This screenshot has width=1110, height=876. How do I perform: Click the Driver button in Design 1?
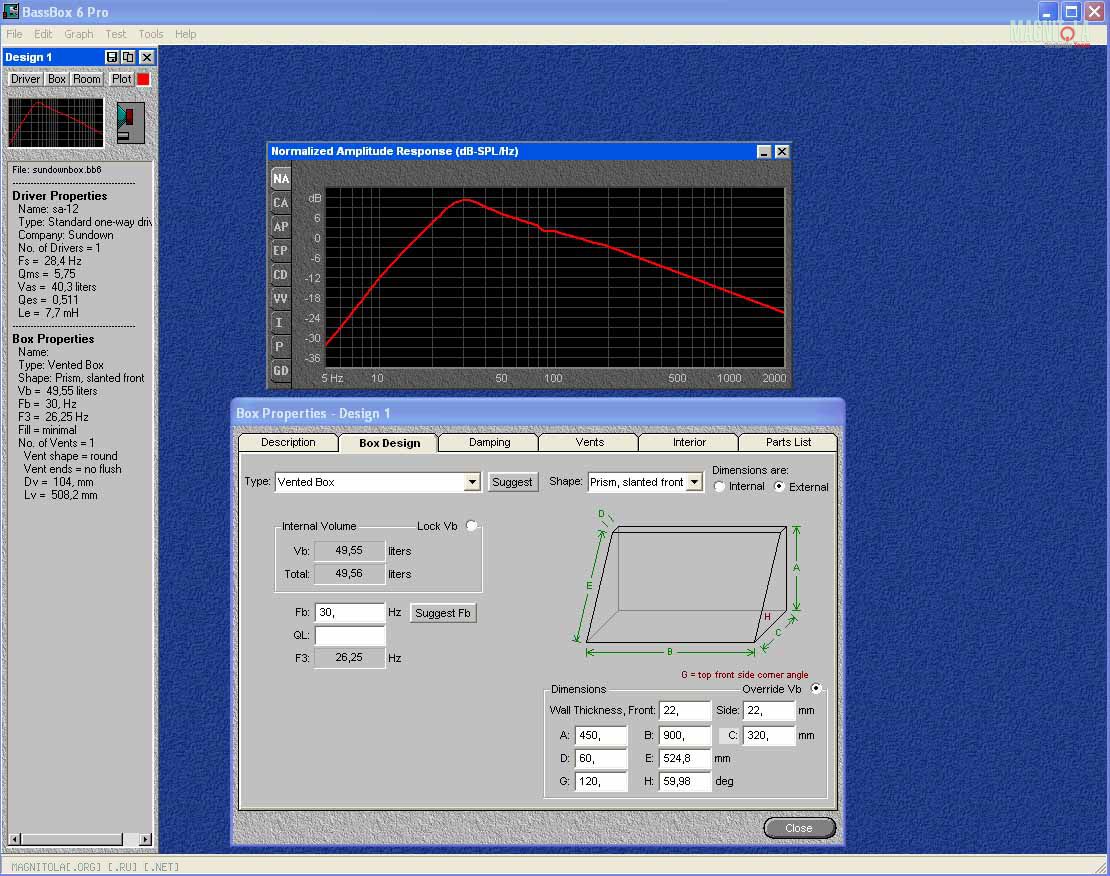click(25, 79)
